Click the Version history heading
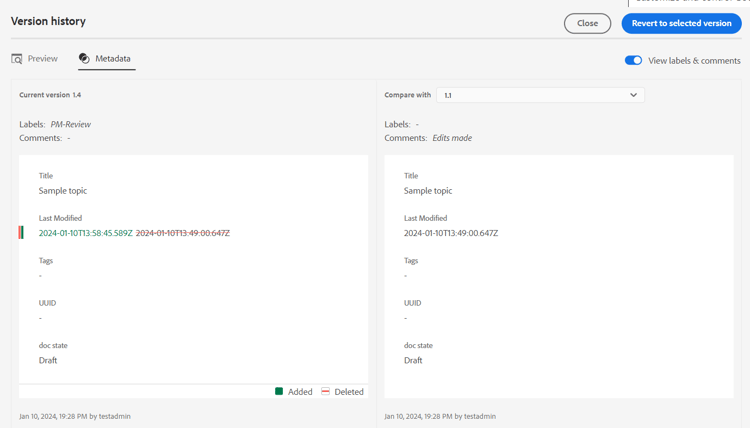Image resolution: width=750 pixels, height=428 pixels. point(48,21)
